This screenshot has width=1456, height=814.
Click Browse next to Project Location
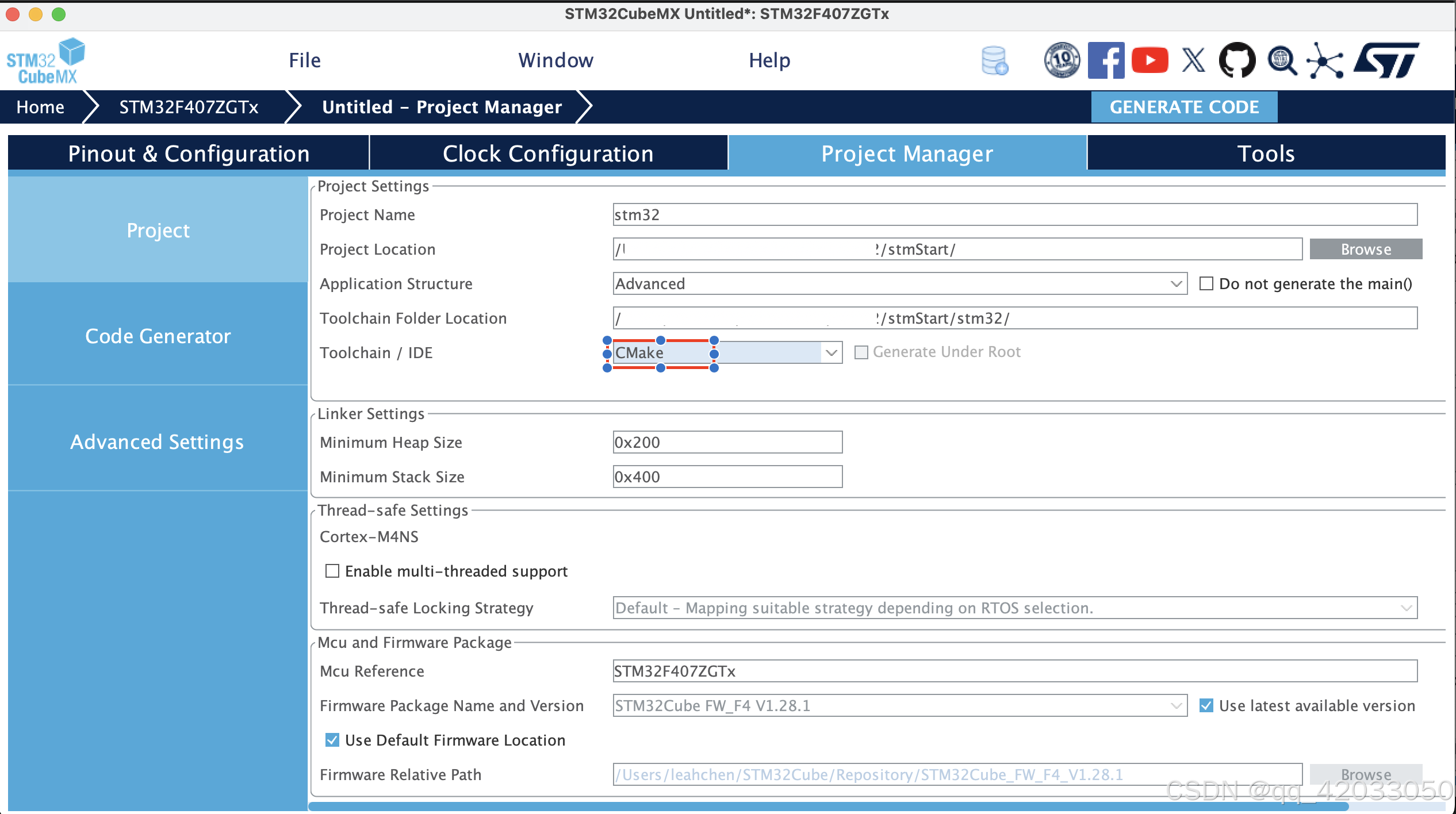click(1366, 249)
